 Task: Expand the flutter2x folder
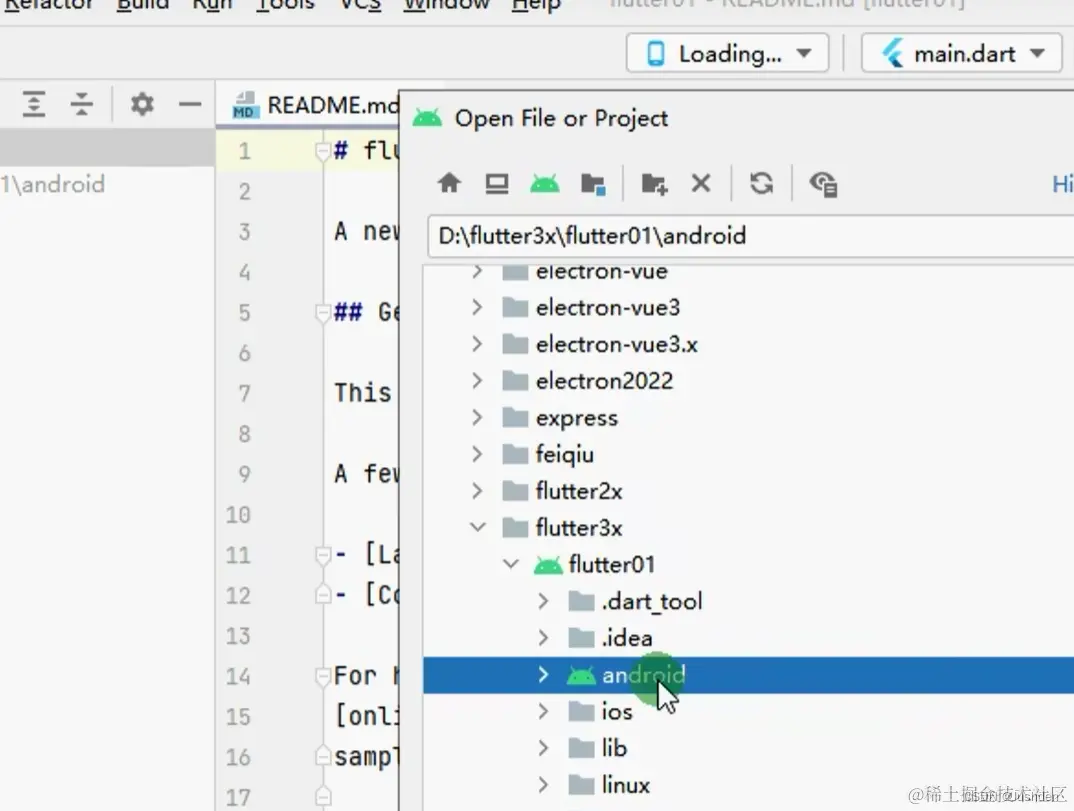point(477,491)
